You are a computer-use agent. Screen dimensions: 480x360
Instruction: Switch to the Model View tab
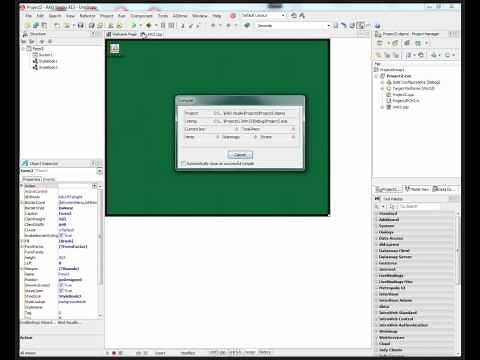pyautogui.click(x=417, y=189)
